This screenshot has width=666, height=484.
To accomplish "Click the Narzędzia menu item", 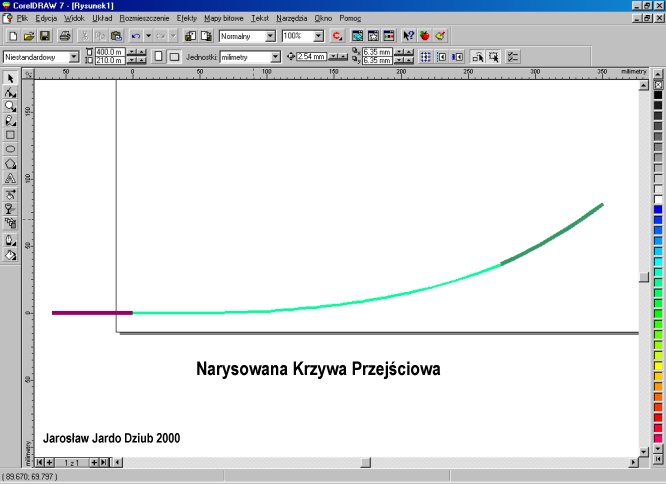I will click(291, 18).
